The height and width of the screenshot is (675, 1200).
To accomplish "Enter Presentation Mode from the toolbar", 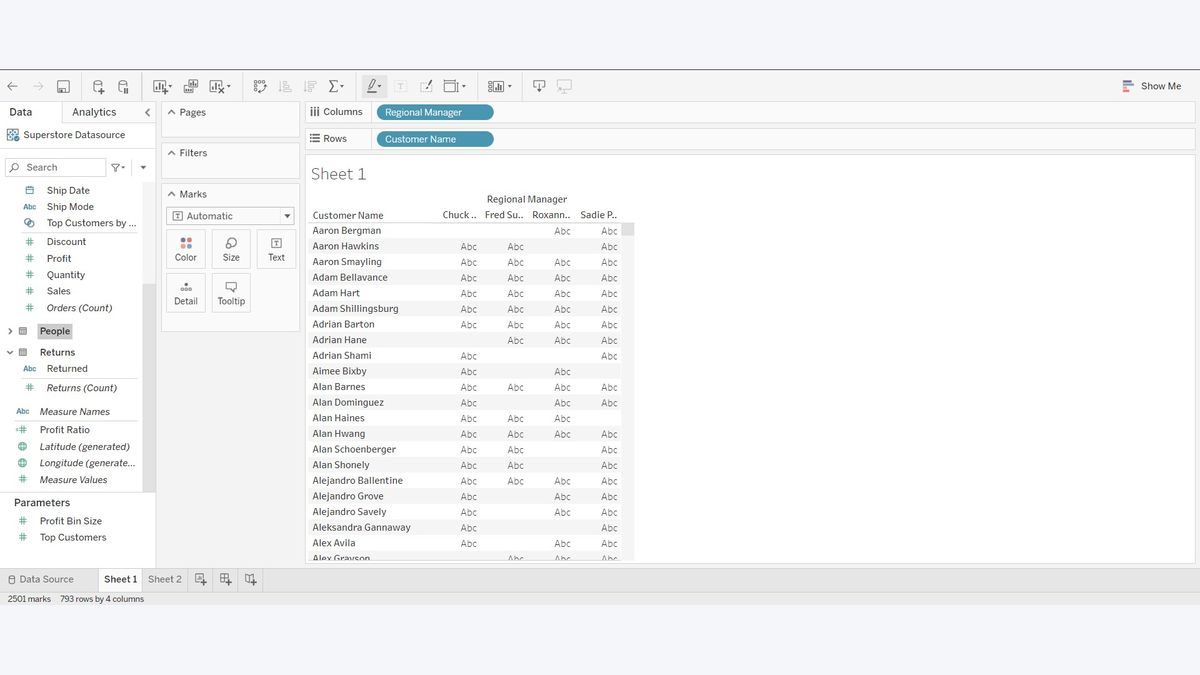I will pyautogui.click(x=565, y=86).
